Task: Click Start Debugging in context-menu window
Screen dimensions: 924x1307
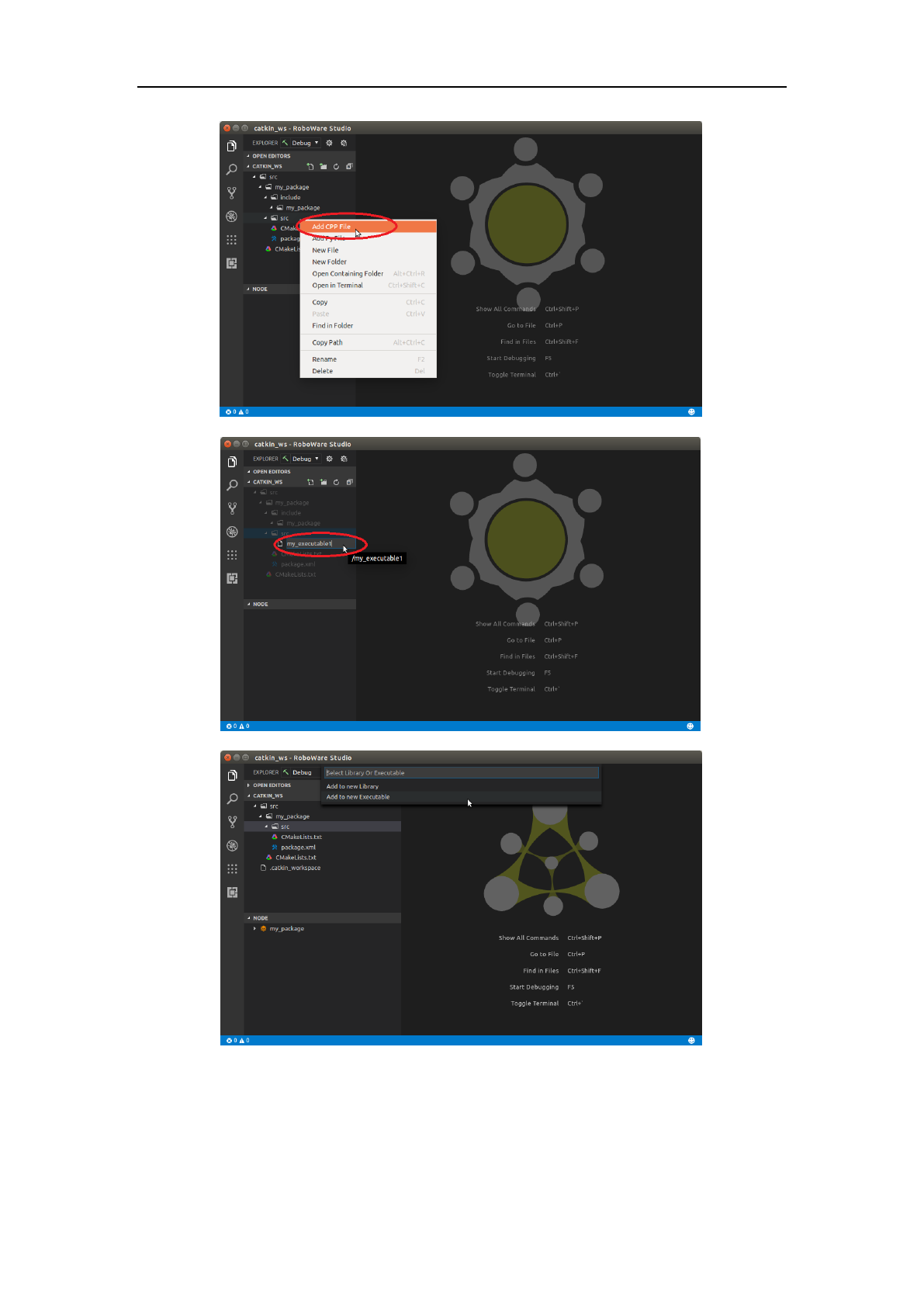Action: 511,359
